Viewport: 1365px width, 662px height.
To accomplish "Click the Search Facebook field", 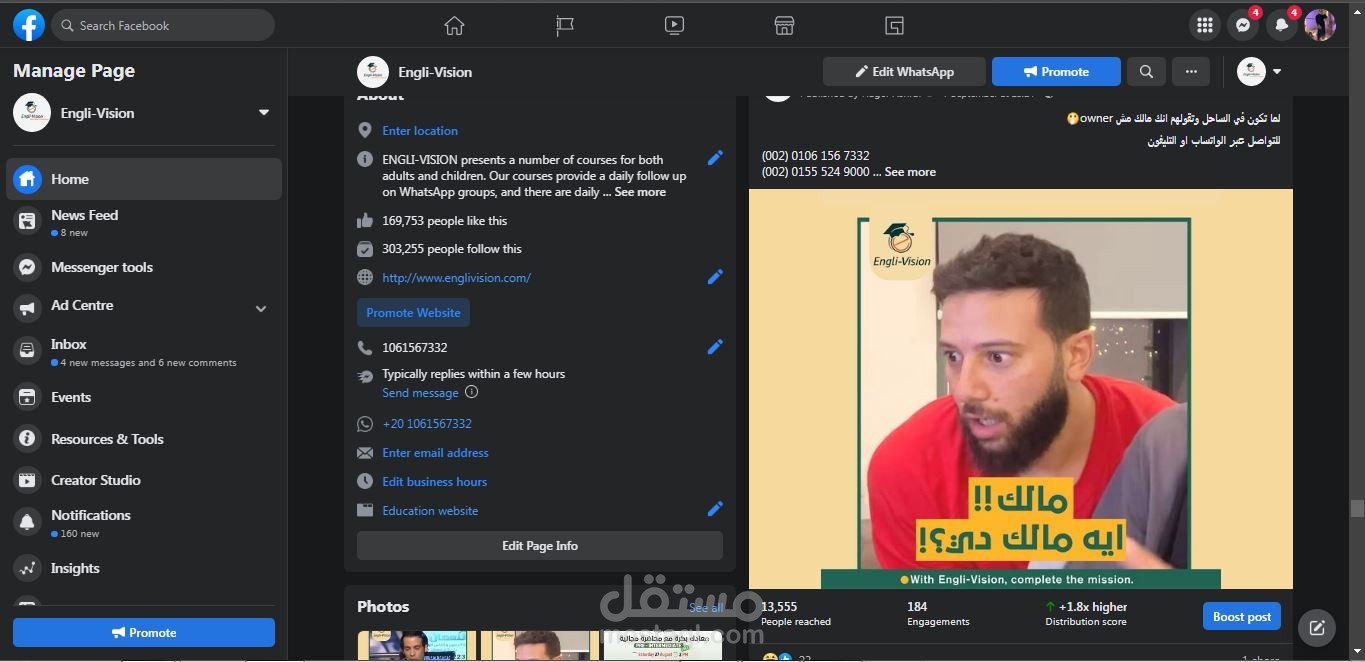I will [163, 25].
